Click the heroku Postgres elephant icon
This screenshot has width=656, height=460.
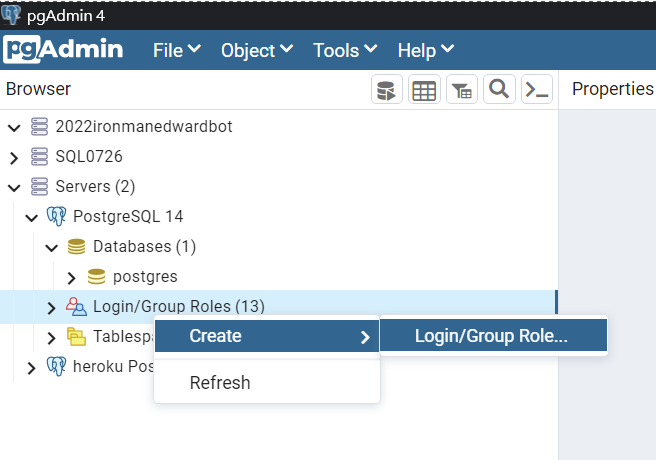pyautogui.click(x=56, y=366)
